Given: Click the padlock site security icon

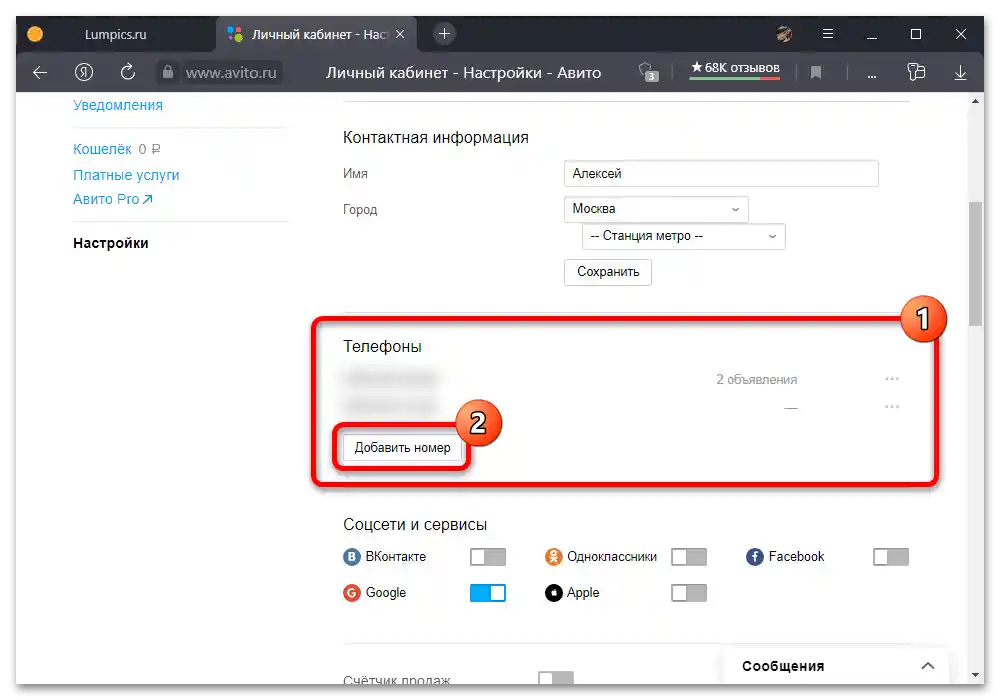Looking at the screenshot, I should 167,72.
